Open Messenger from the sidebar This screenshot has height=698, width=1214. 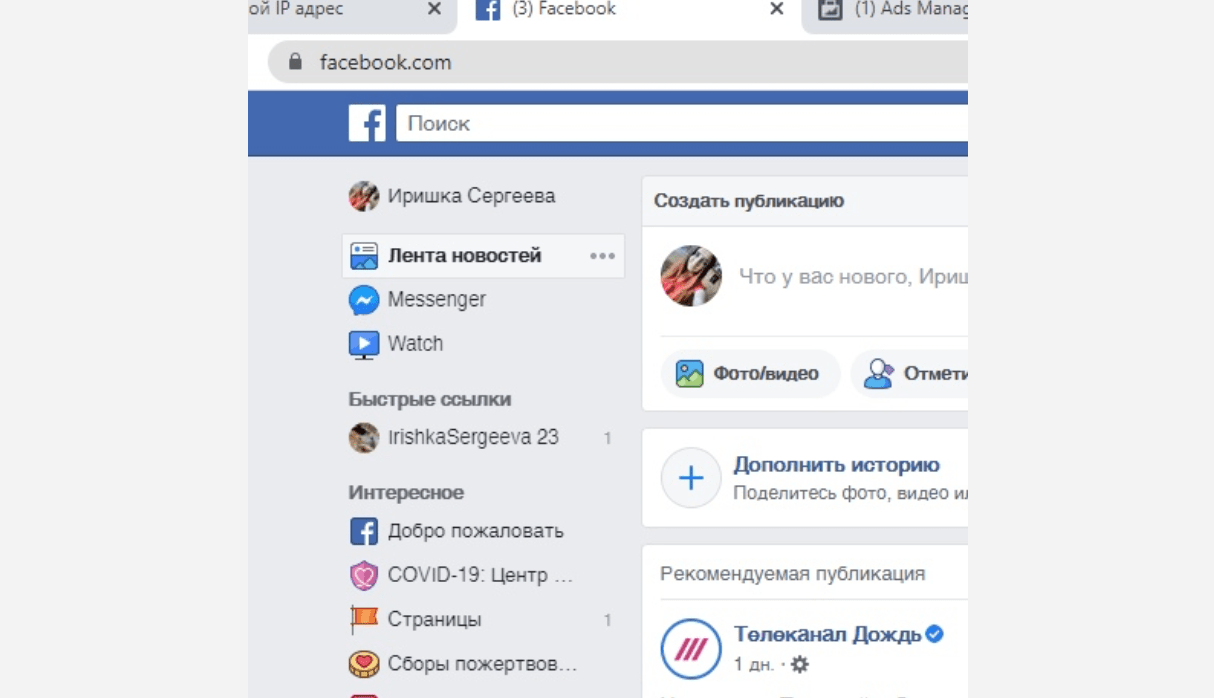(x=437, y=300)
